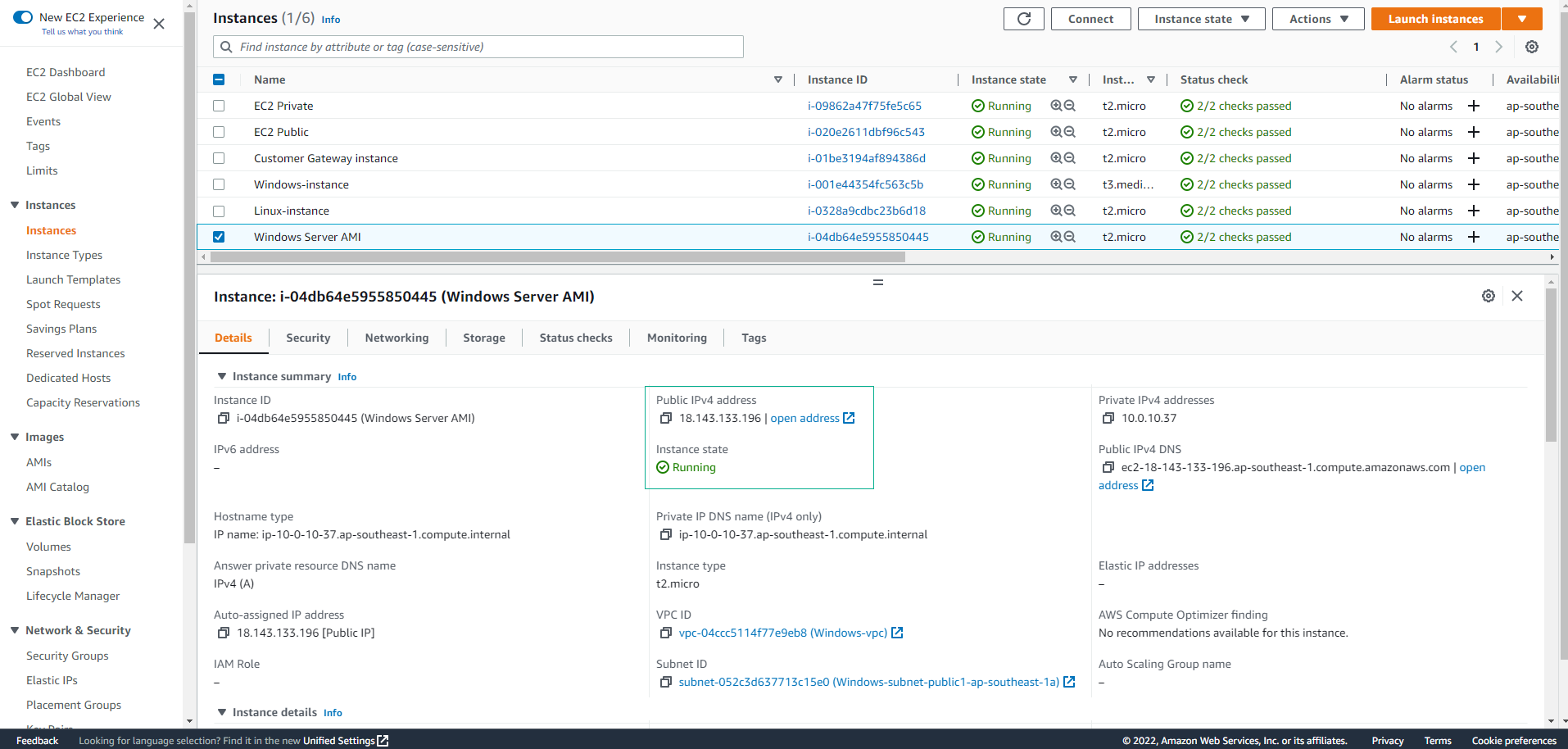Toggle New EC2 Experience switch

pos(23,17)
